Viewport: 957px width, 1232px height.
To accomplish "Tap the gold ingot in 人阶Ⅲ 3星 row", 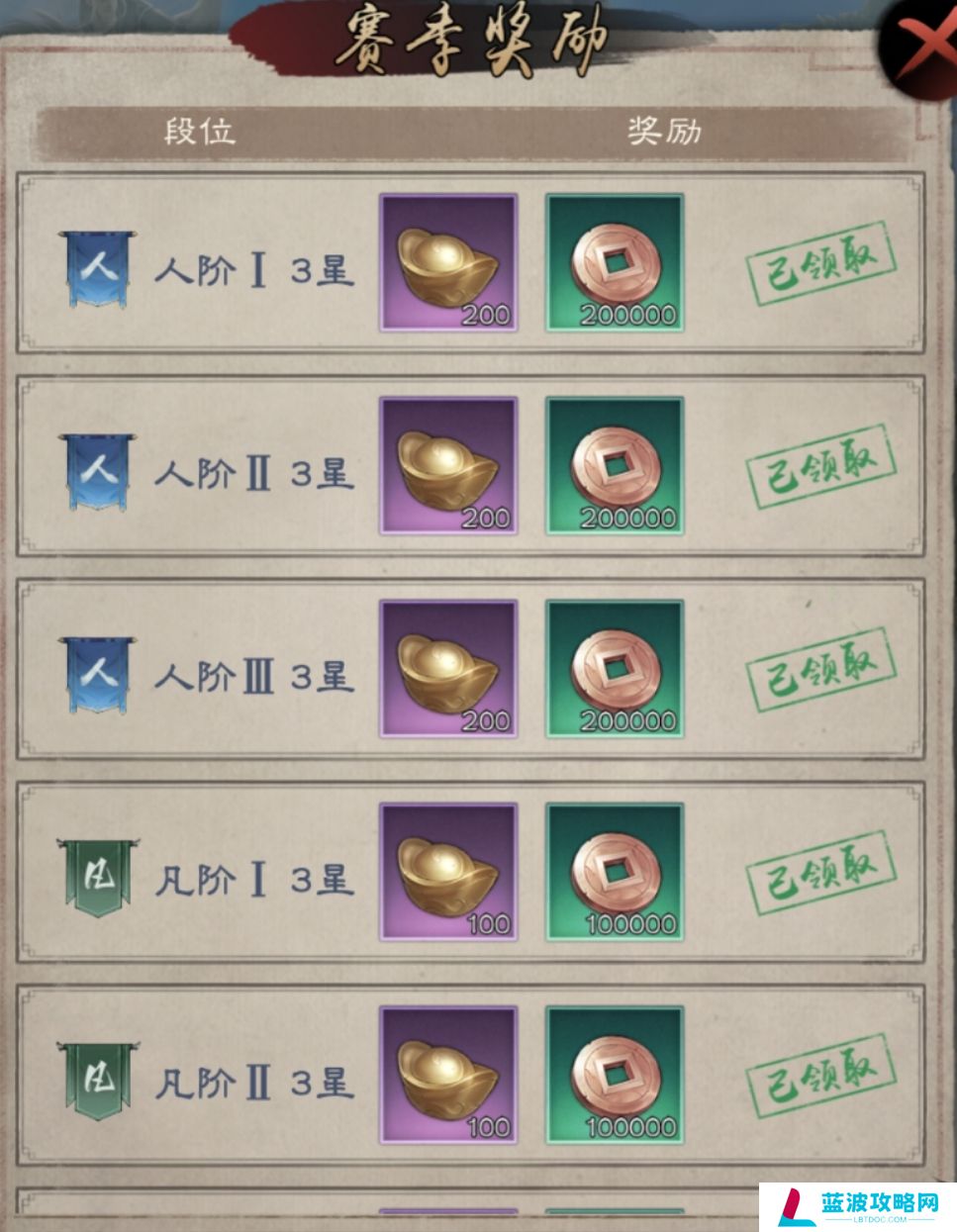I will click(448, 669).
